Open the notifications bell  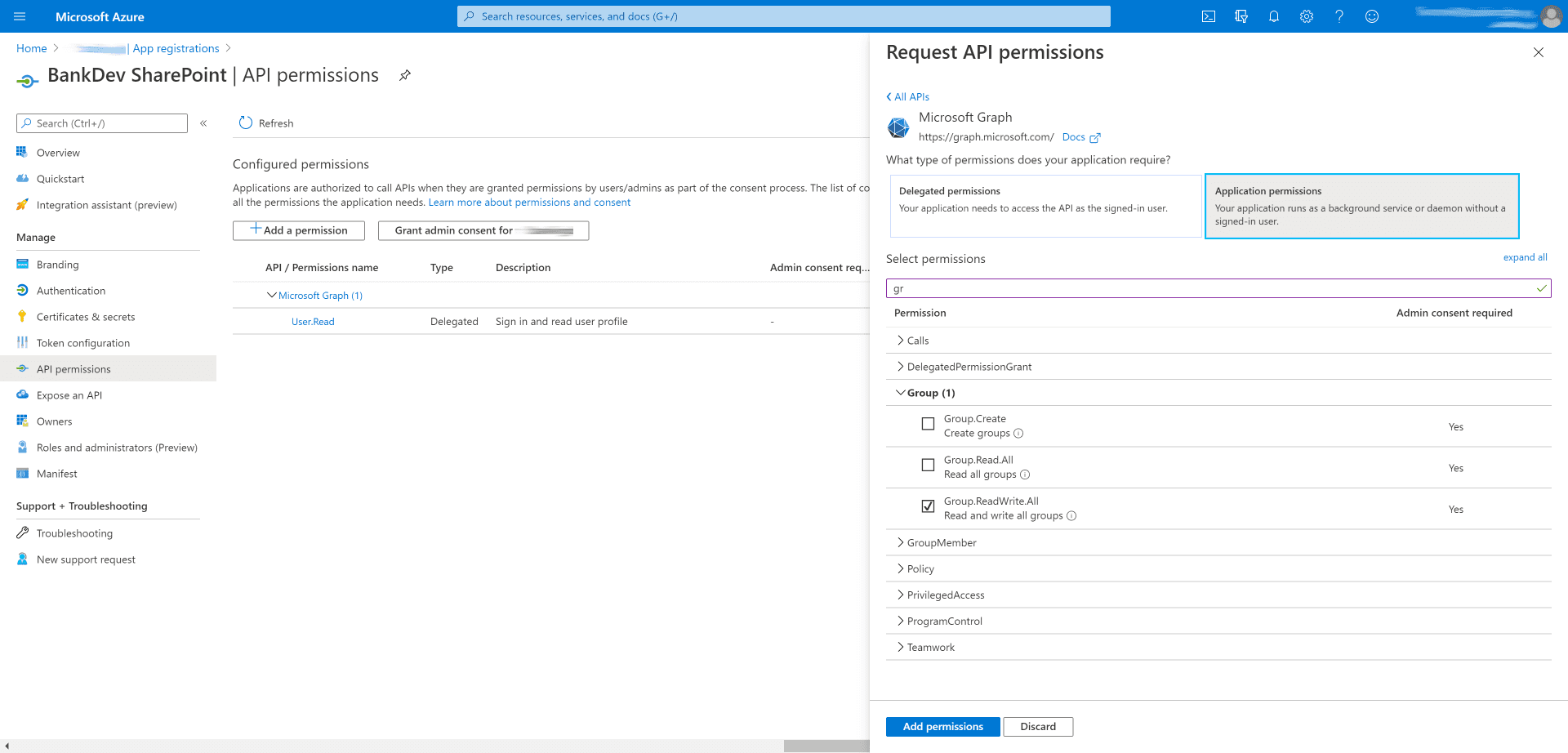click(x=1274, y=16)
